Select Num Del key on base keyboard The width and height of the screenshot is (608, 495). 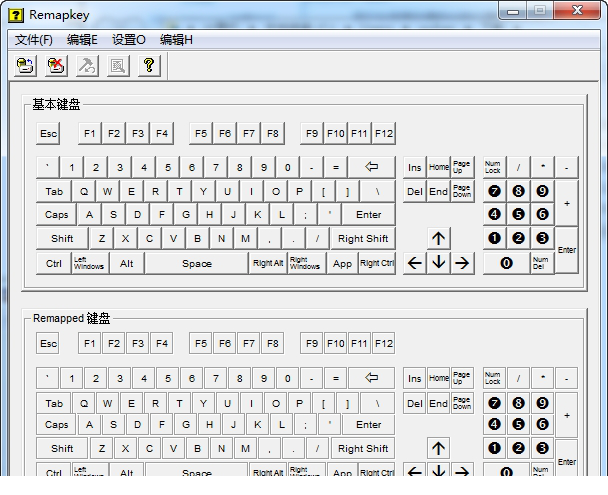(542, 263)
